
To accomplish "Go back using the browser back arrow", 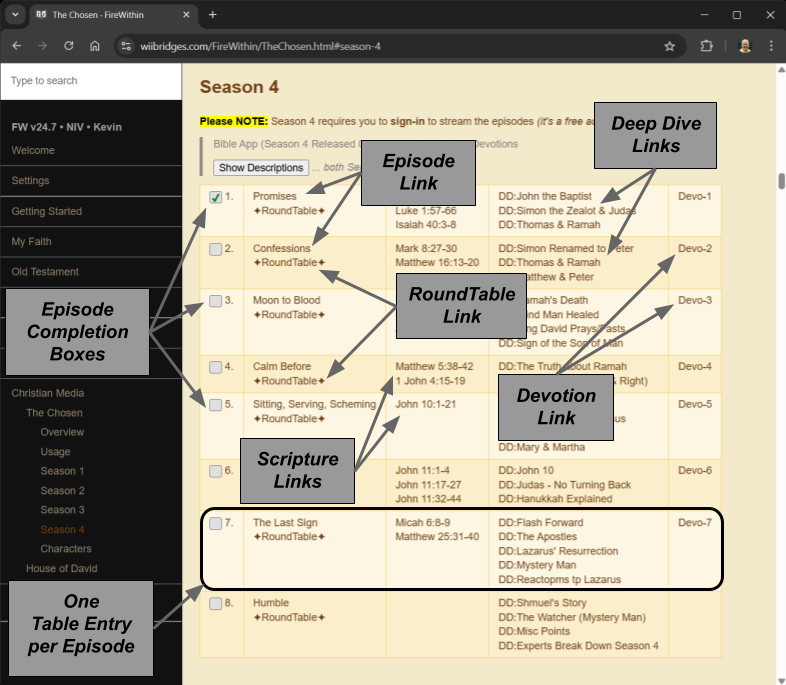I will [17, 46].
